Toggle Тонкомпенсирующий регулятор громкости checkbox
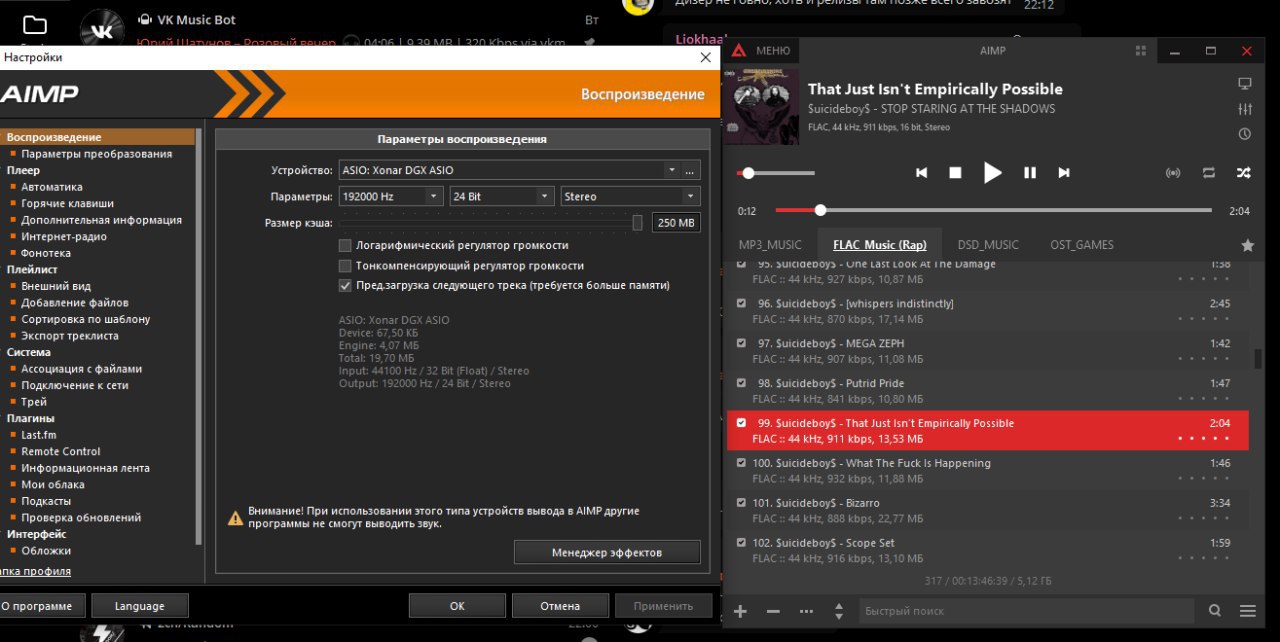Image resolution: width=1280 pixels, height=642 pixels. pos(345,265)
